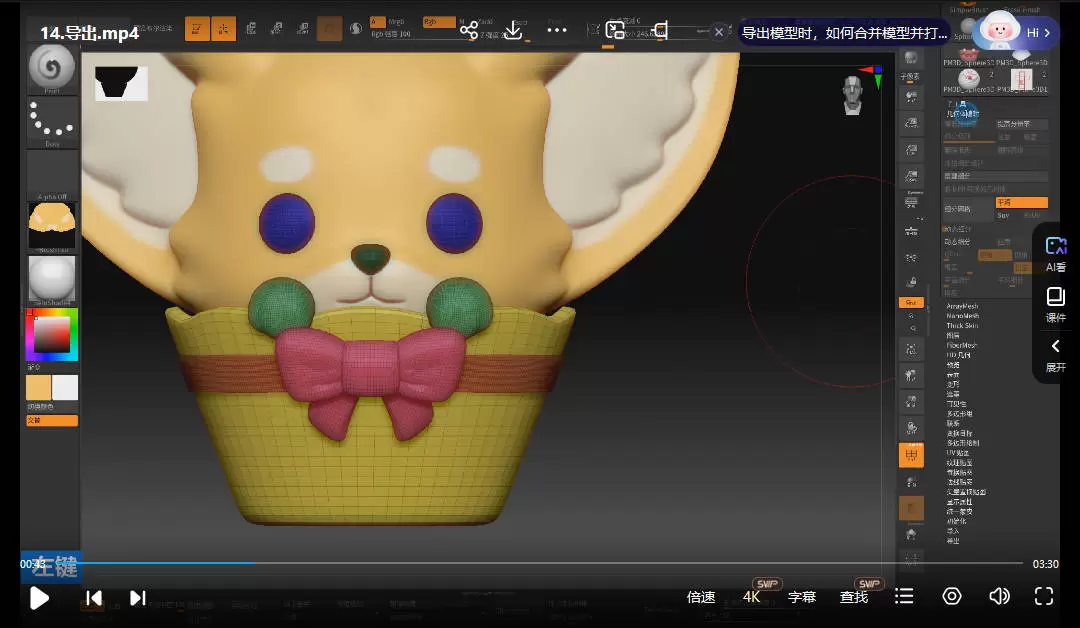Open the AI看 side panel
The height and width of the screenshot is (628, 1080).
(x=1055, y=253)
